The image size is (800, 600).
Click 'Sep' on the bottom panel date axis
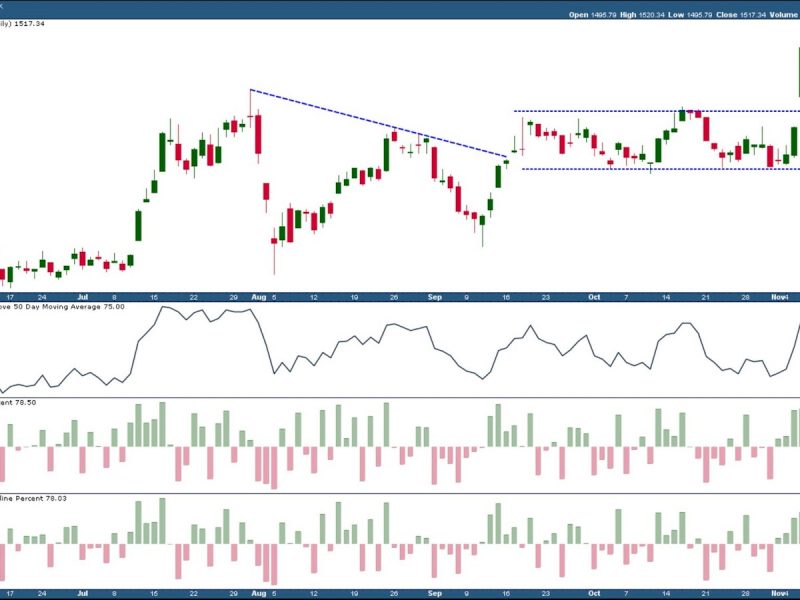click(x=434, y=593)
